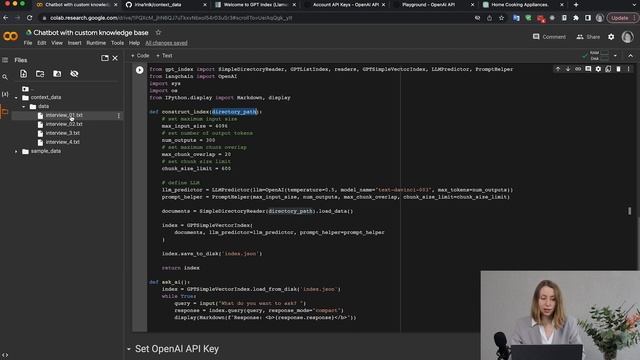Click the notebook vertical scrollbar thumb
This screenshot has width=640, height=360.
(630, 211)
